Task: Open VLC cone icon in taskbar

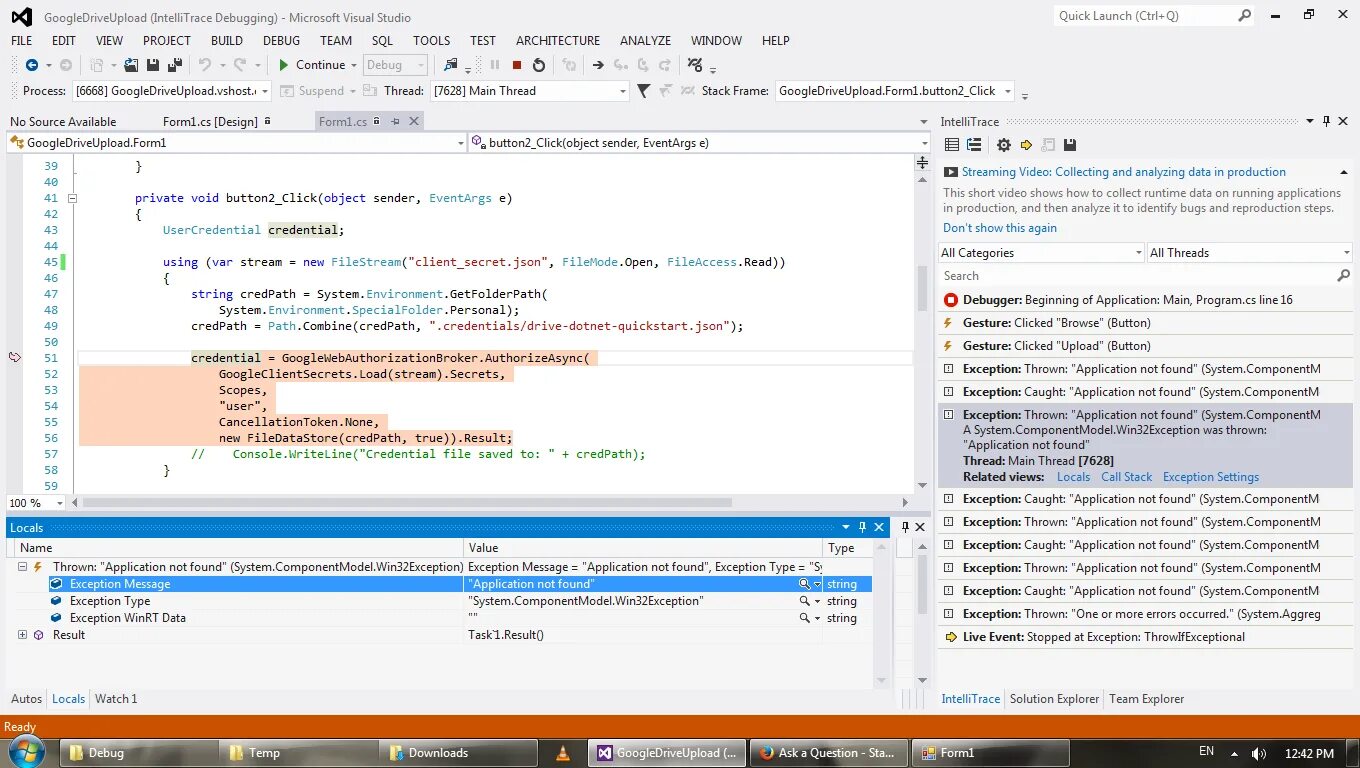Action: tap(563, 753)
